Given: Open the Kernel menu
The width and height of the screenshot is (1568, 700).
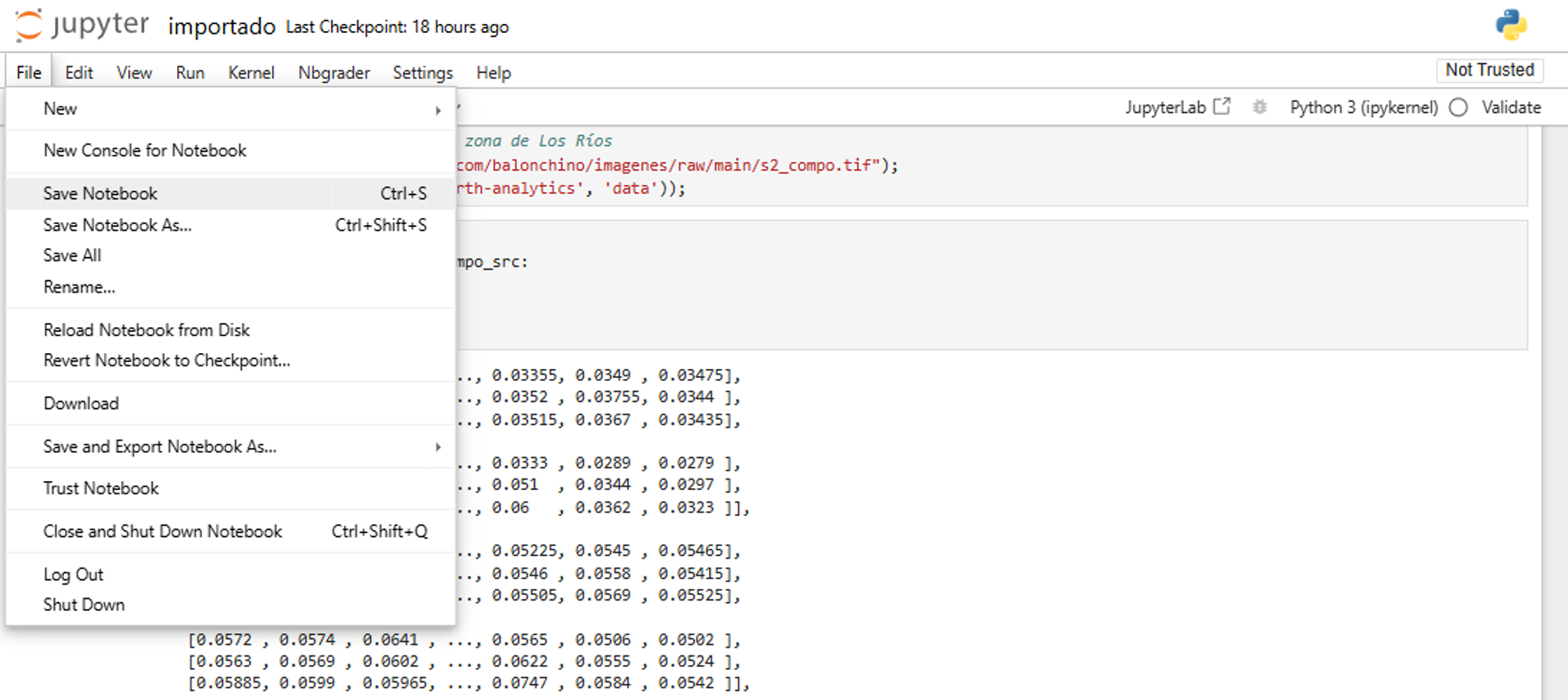Looking at the screenshot, I should [x=251, y=73].
